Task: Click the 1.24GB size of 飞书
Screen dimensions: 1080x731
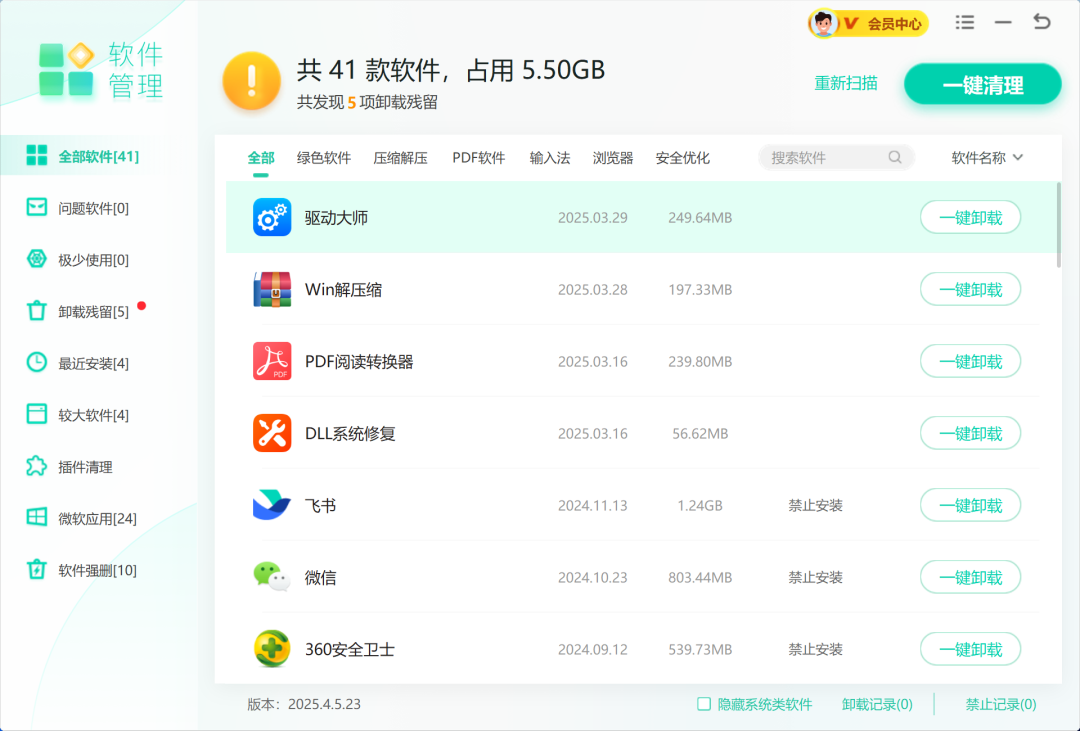Action: click(x=700, y=506)
